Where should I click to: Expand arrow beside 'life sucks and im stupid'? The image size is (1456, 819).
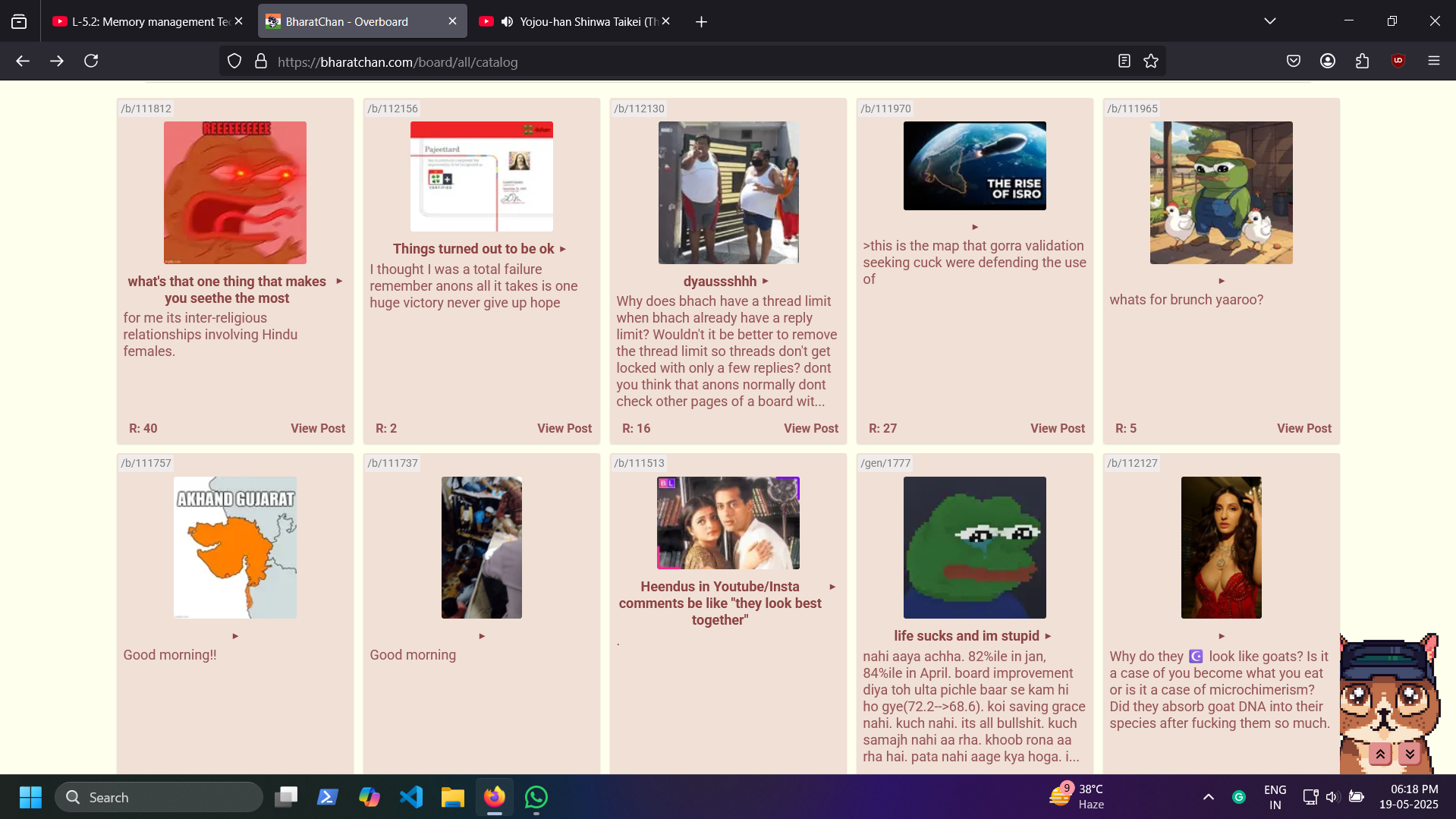click(1049, 636)
